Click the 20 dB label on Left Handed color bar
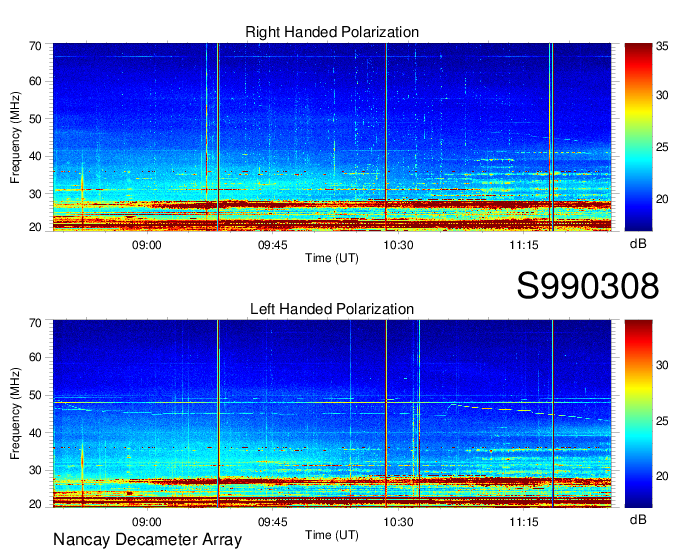This screenshot has width=680, height=552. (662, 476)
